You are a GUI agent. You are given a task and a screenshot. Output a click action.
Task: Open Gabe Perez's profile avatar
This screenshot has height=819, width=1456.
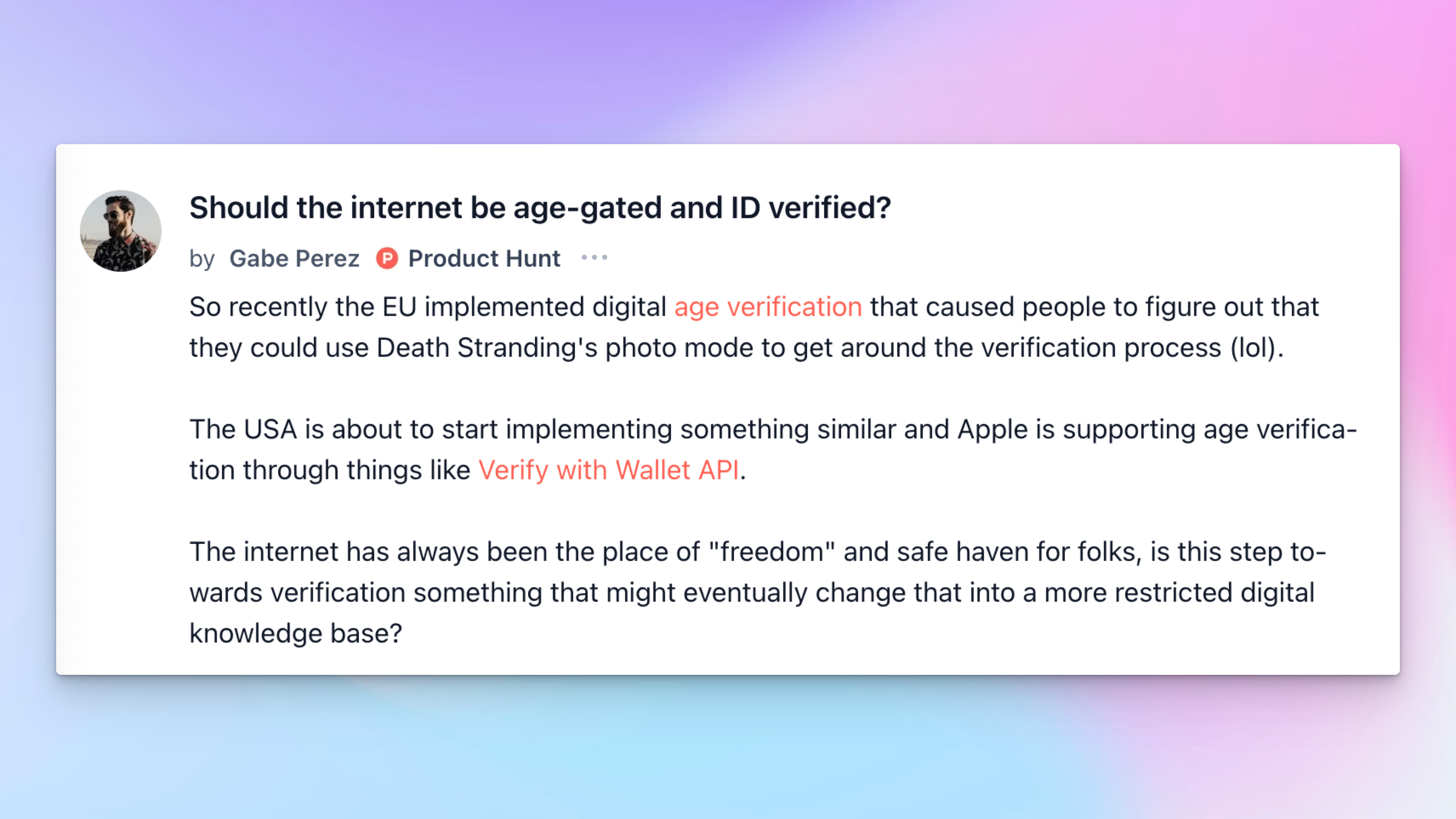[x=120, y=230]
